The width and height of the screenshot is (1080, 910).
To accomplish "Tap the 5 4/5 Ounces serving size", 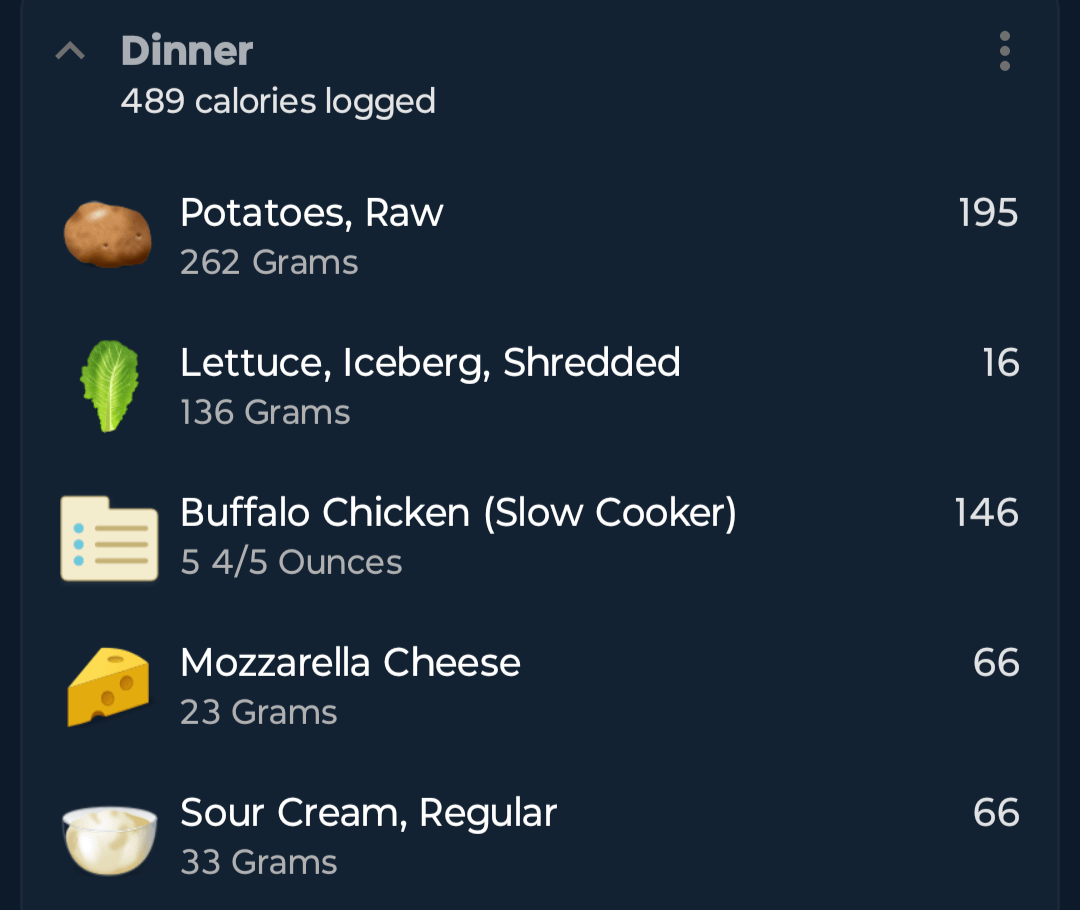I will (291, 563).
